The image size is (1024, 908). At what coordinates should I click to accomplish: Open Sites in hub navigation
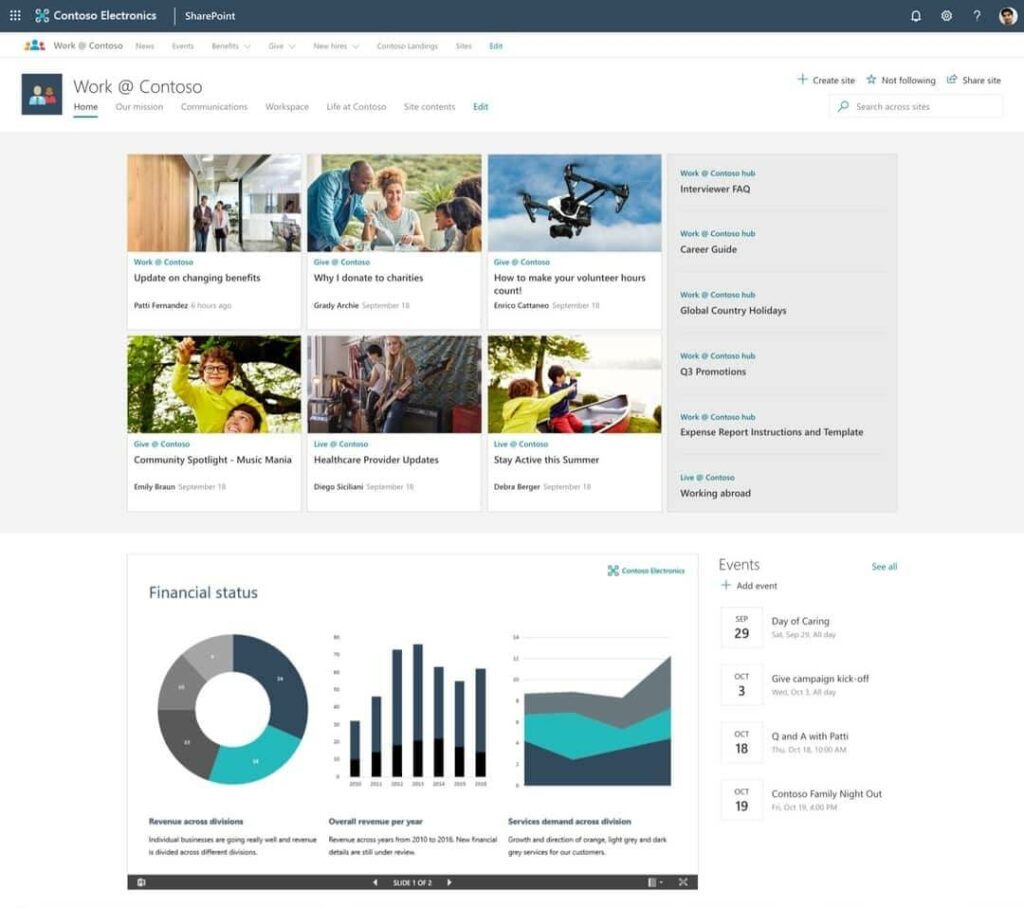pos(464,46)
